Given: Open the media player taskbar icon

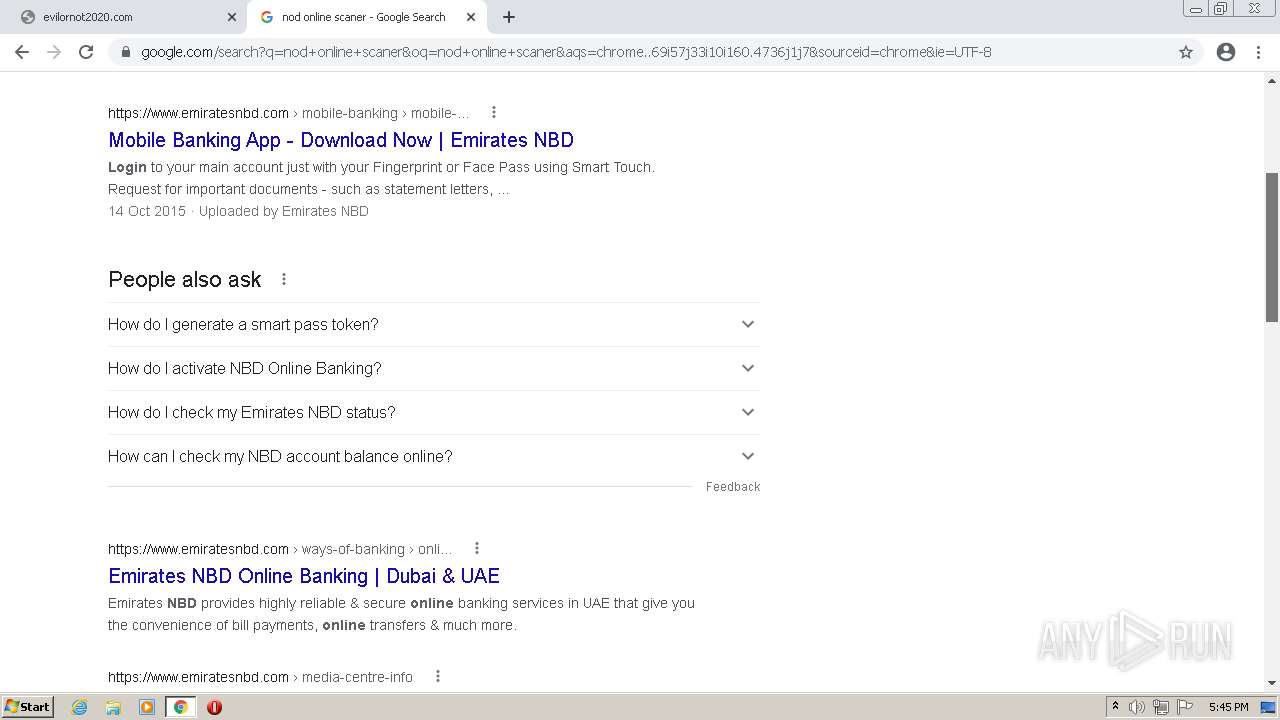Looking at the screenshot, I should click(147, 707).
